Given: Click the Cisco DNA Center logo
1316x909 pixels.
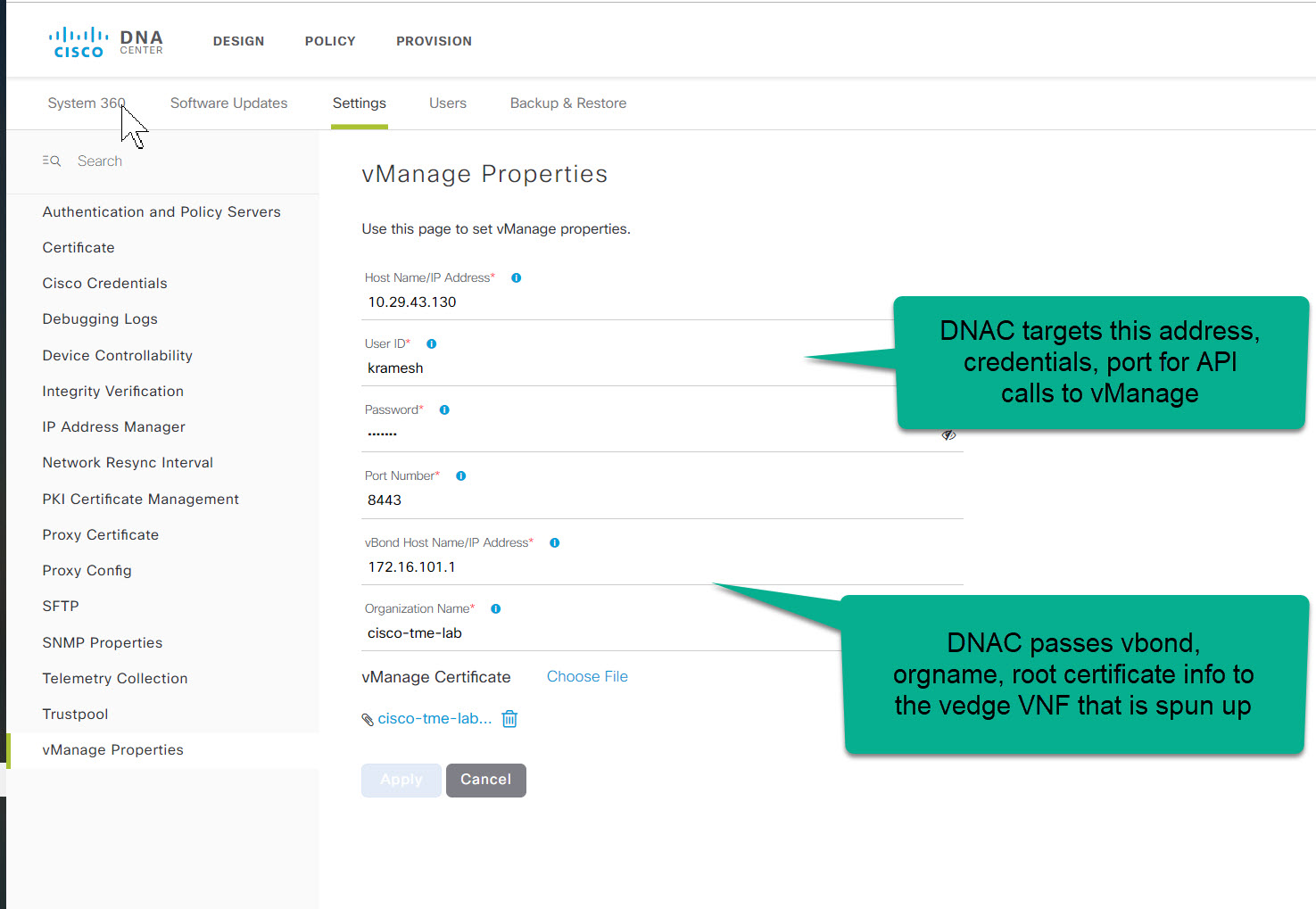Looking at the screenshot, I should pyautogui.click(x=105, y=40).
